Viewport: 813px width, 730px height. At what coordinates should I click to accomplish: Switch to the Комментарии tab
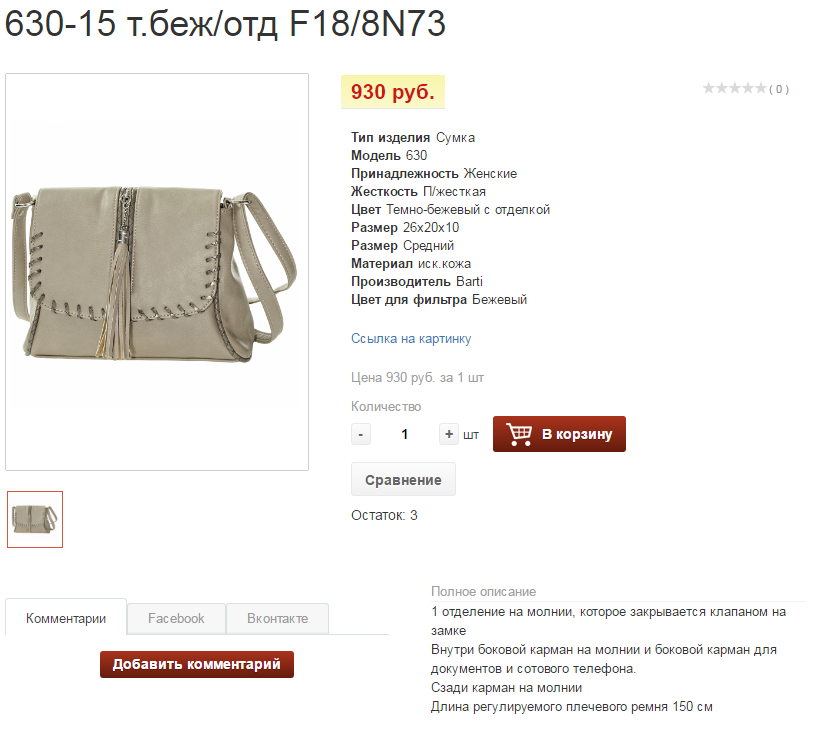pyautogui.click(x=66, y=618)
